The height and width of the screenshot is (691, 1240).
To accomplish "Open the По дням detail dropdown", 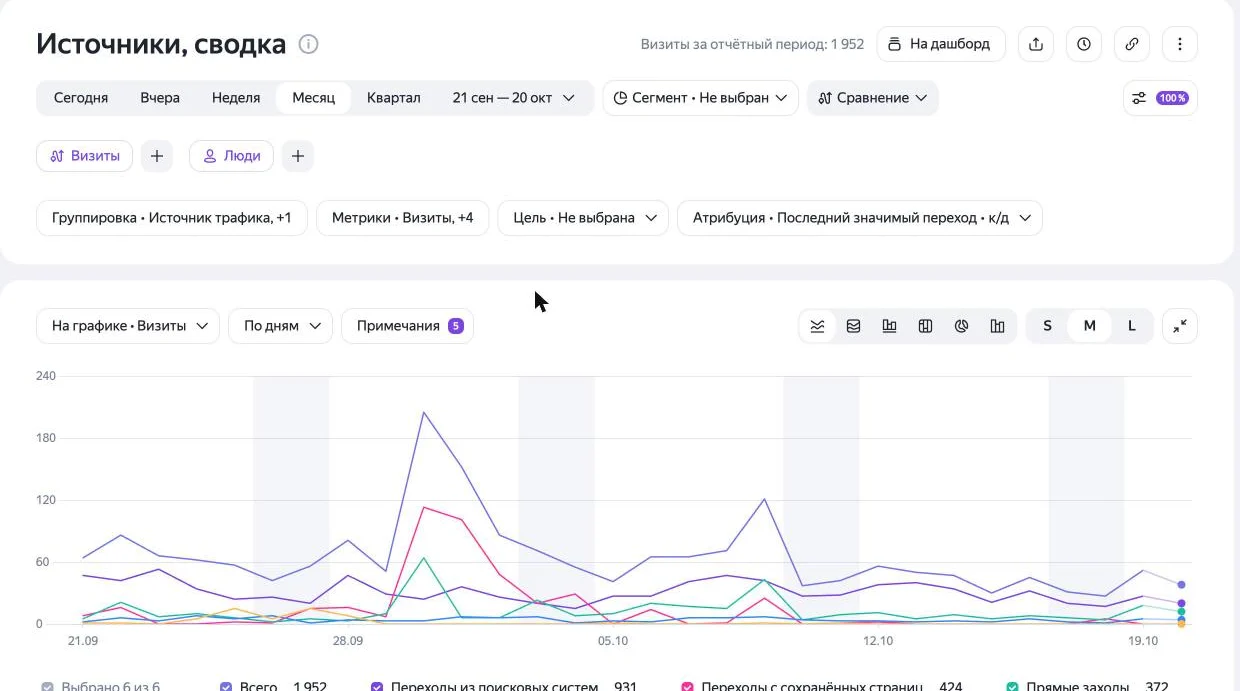I will click(281, 326).
